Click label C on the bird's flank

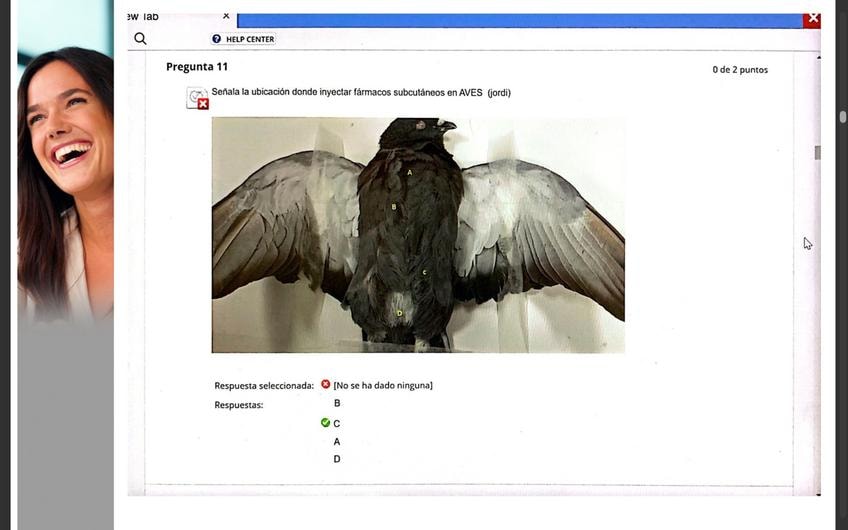click(x=425, y=273)
